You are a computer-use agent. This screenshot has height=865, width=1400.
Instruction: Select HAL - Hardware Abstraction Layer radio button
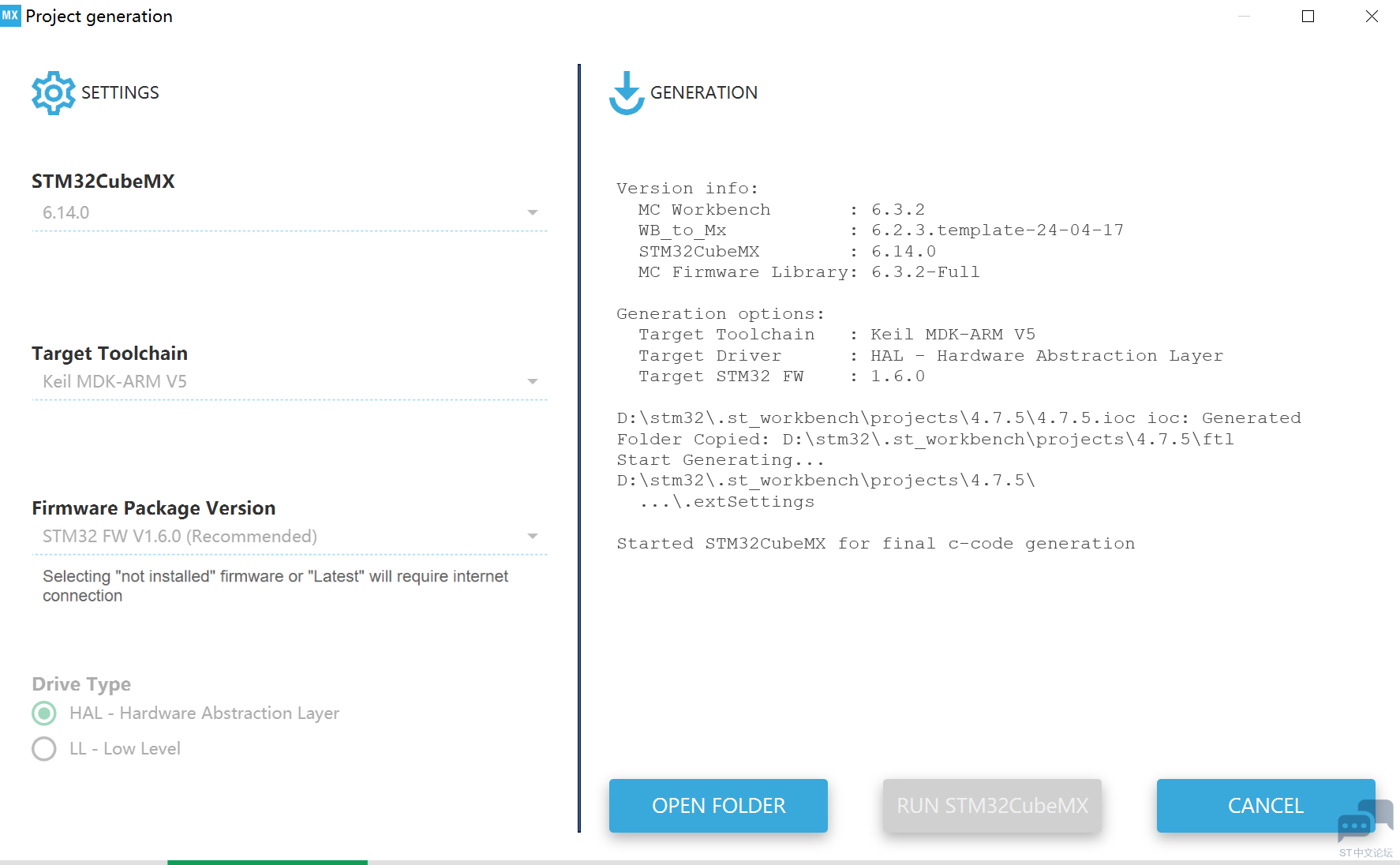pos(44,713)
